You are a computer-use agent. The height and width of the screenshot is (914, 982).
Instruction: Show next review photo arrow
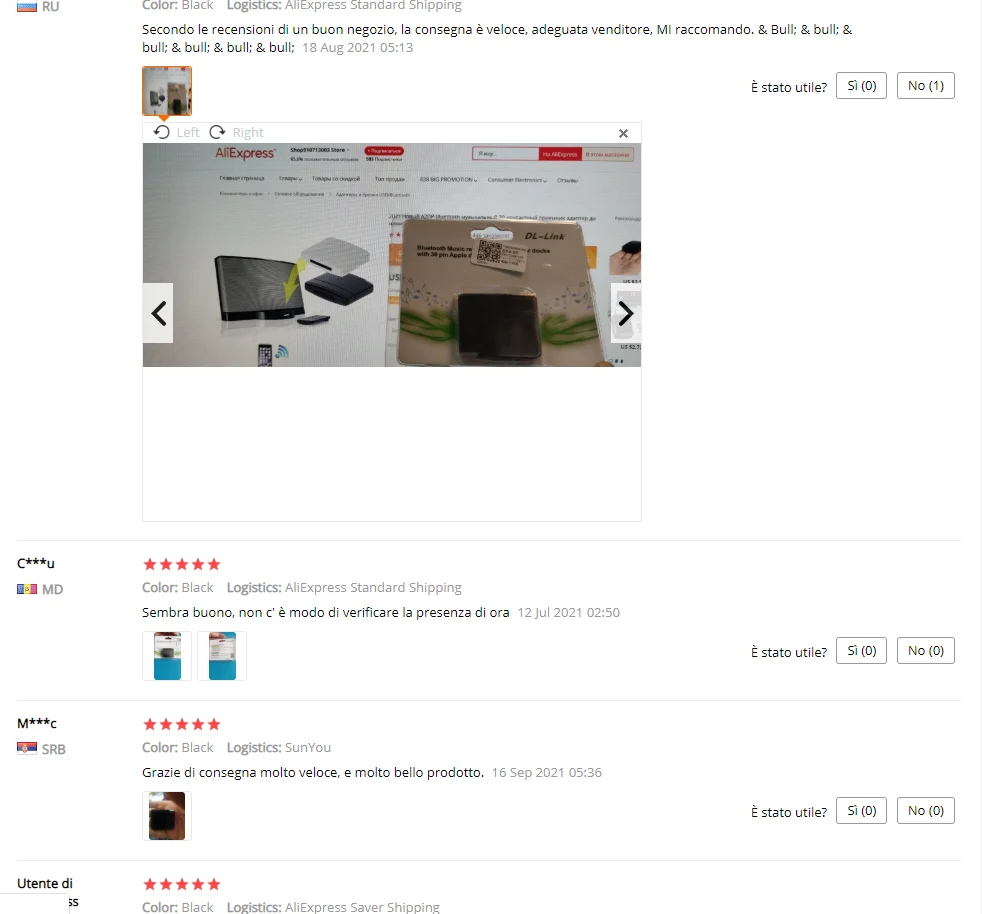click(626, 313)
